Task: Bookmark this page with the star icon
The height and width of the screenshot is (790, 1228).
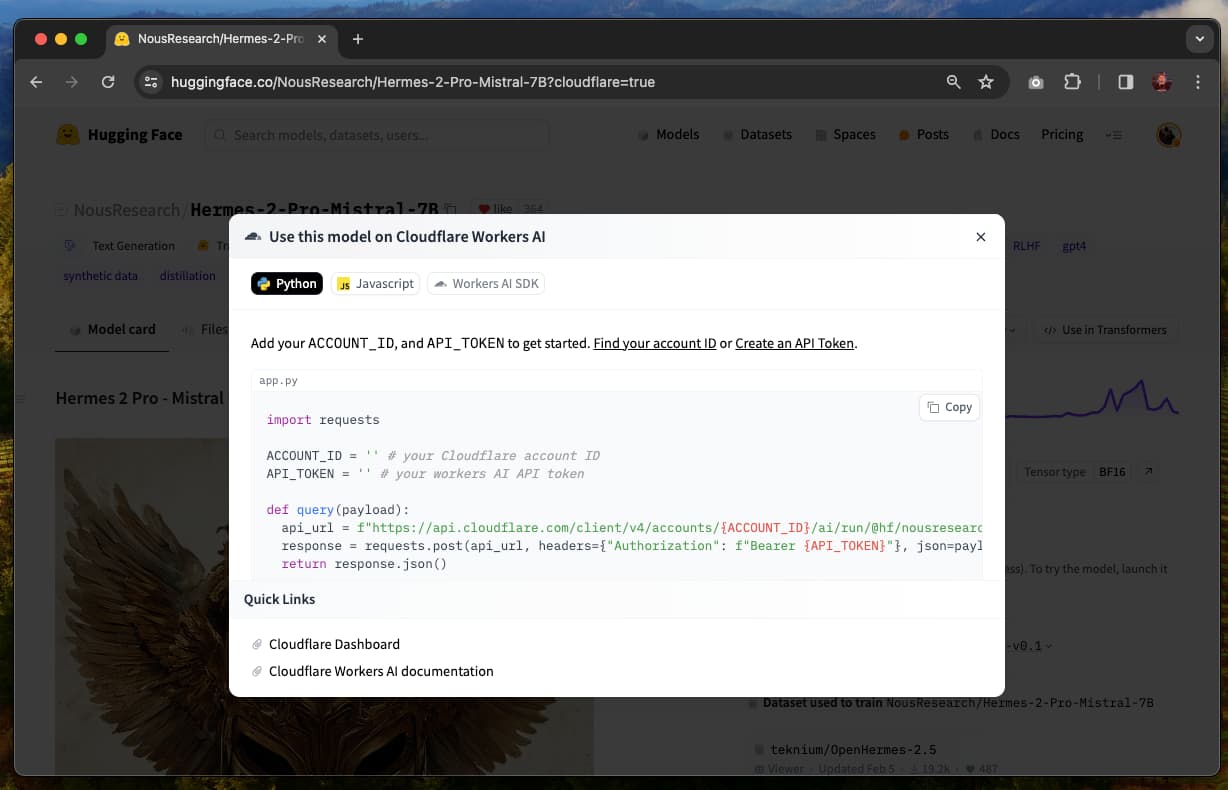Action: pos(986,82)
